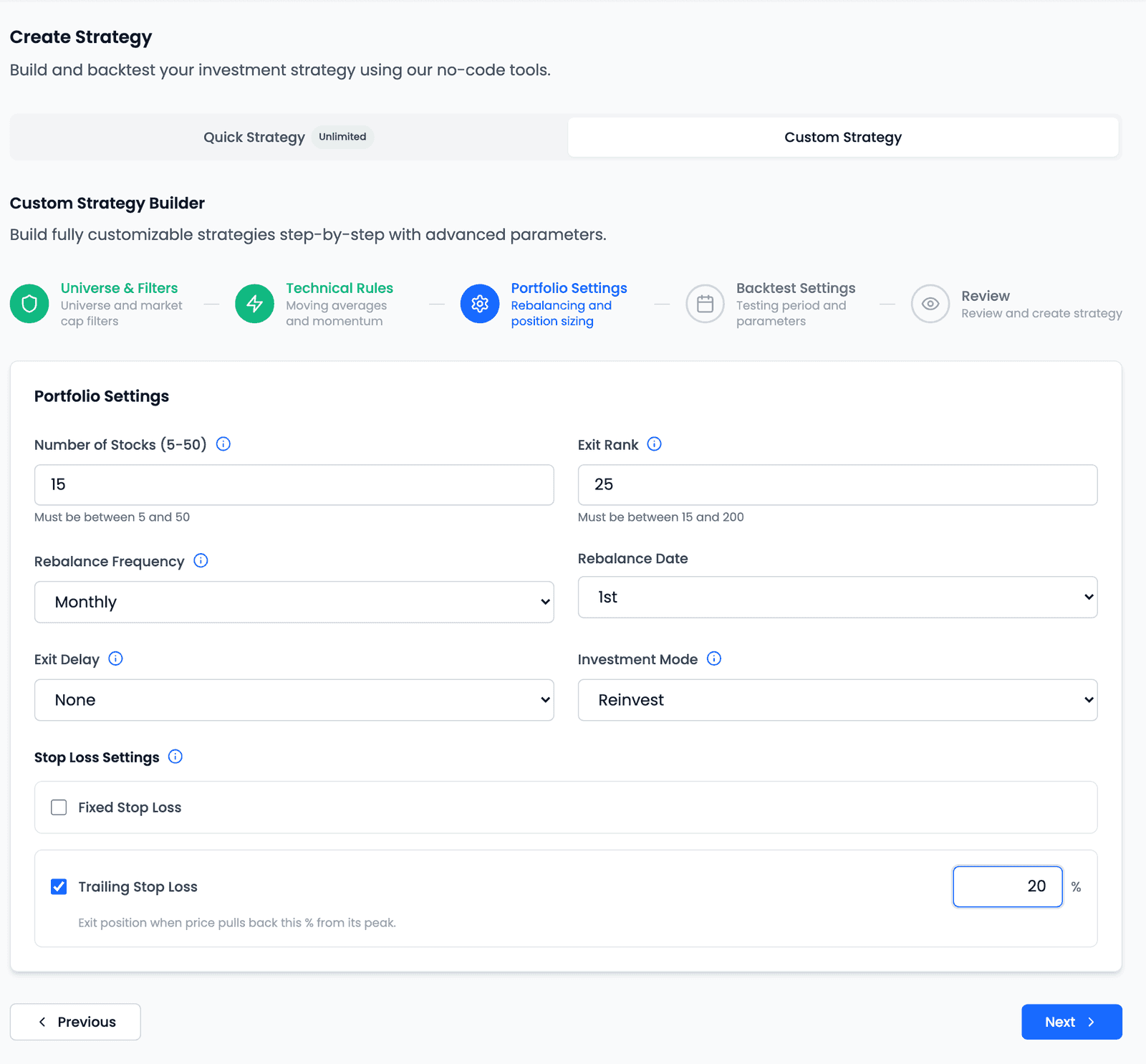The width and height of the screenshot is (1146, 1064).
Task: Click the Review step label
Action: [986, 296]
